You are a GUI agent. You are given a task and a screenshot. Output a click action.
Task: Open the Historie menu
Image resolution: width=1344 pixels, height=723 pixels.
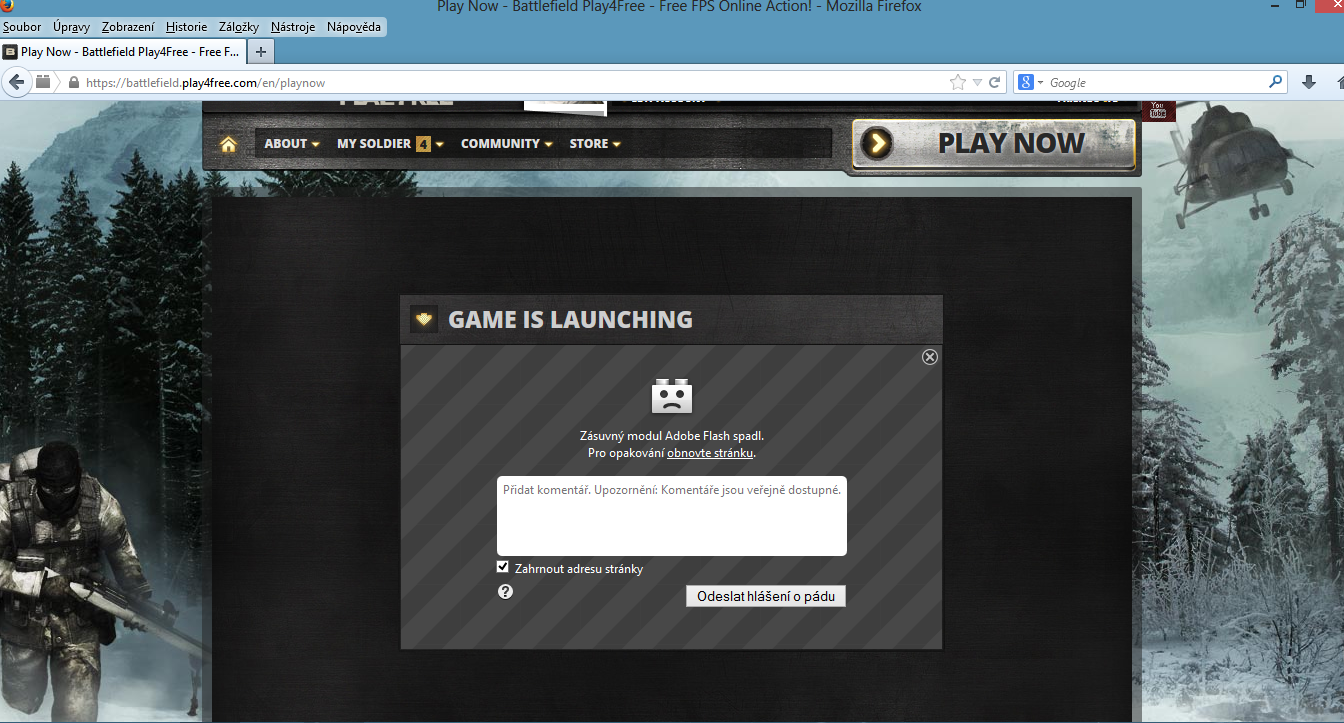pos(187,27)
